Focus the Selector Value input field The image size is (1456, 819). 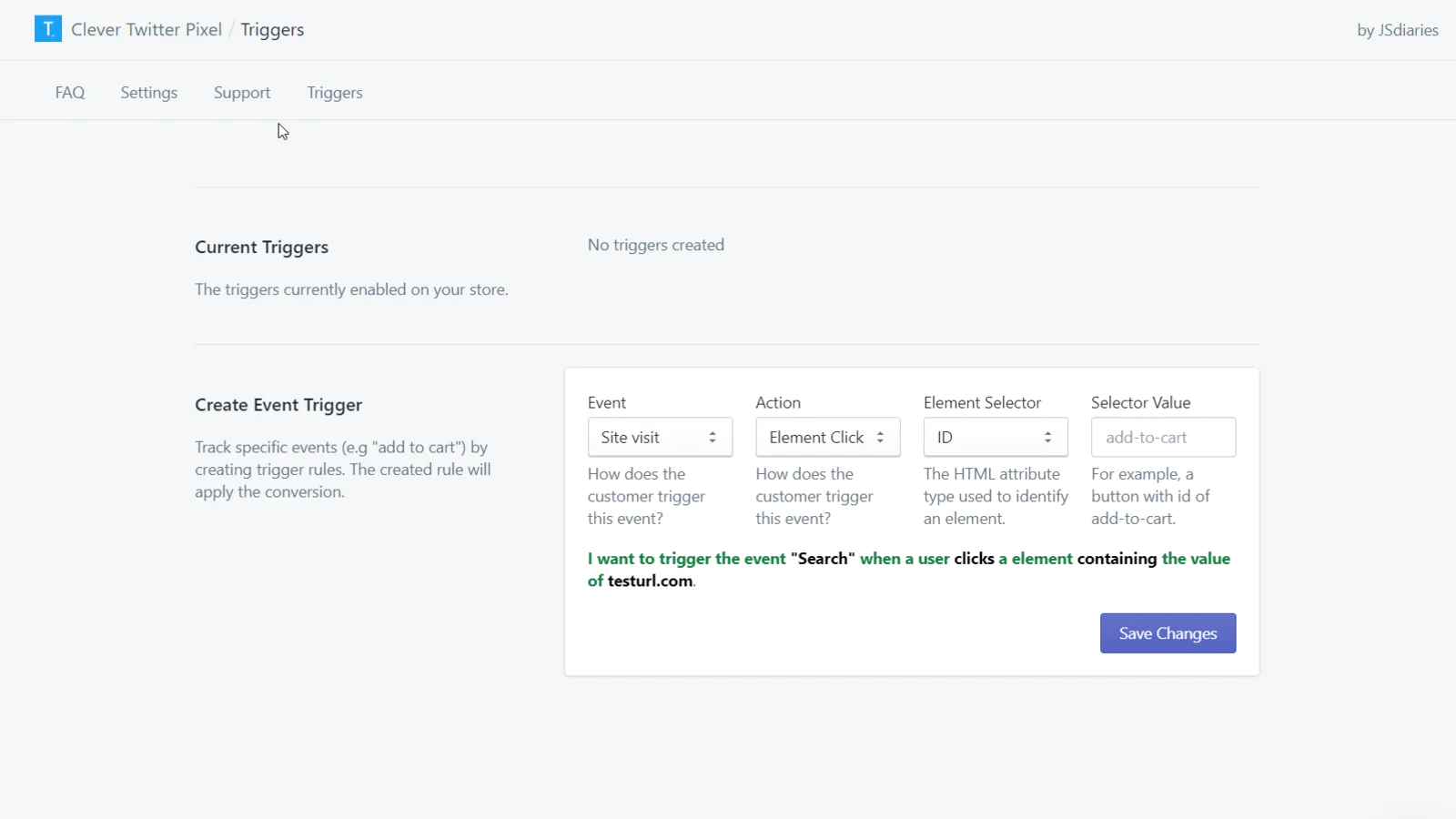pos(1163,438)
